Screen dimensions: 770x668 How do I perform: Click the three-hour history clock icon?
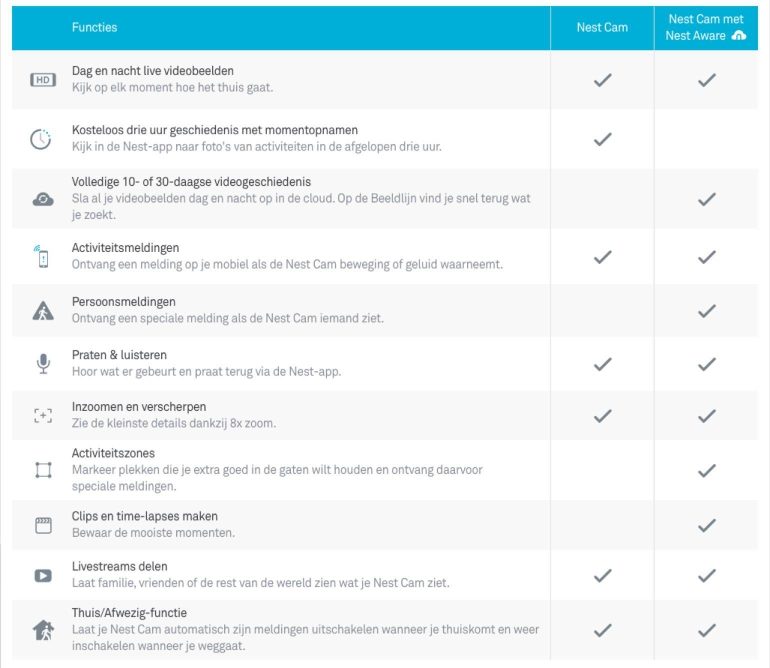41,139
